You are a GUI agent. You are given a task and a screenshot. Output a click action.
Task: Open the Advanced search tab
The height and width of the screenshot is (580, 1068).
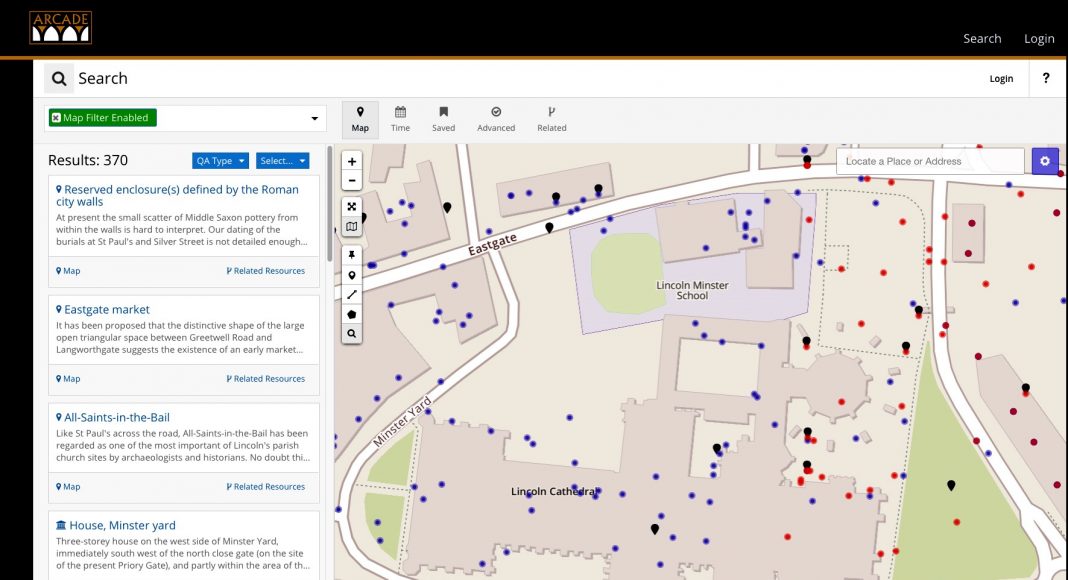(496, 118)
